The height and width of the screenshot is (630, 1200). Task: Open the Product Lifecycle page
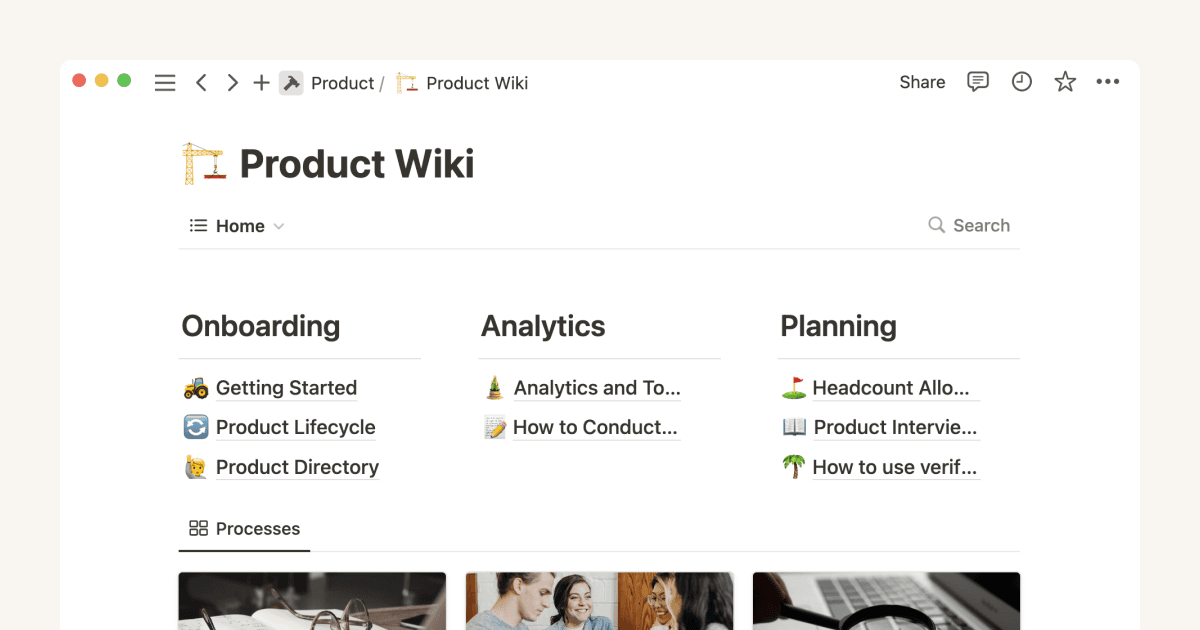[x=295, y=427]
